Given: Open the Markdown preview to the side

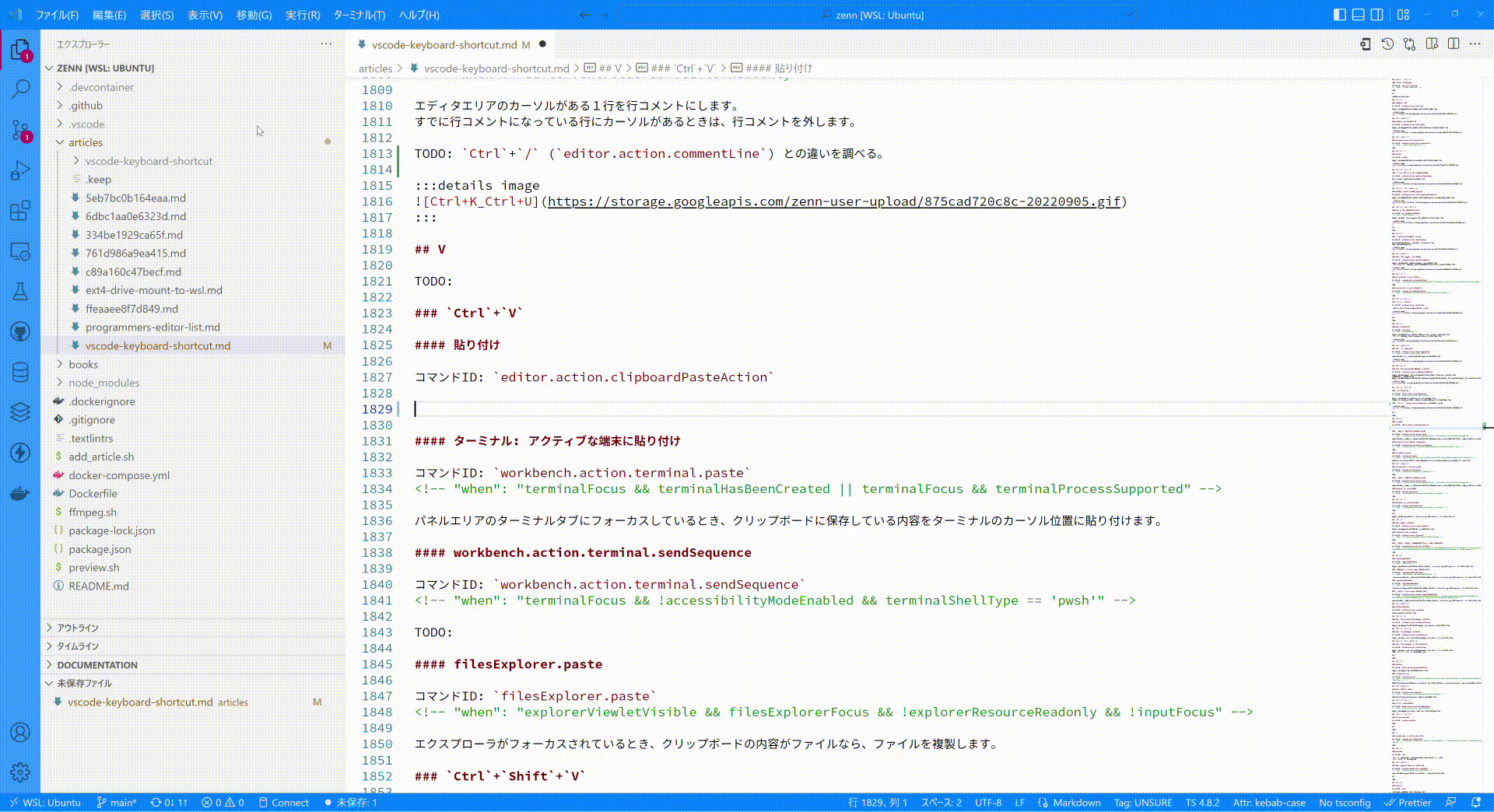Looking at the screenshot, I should (1432, 44).
